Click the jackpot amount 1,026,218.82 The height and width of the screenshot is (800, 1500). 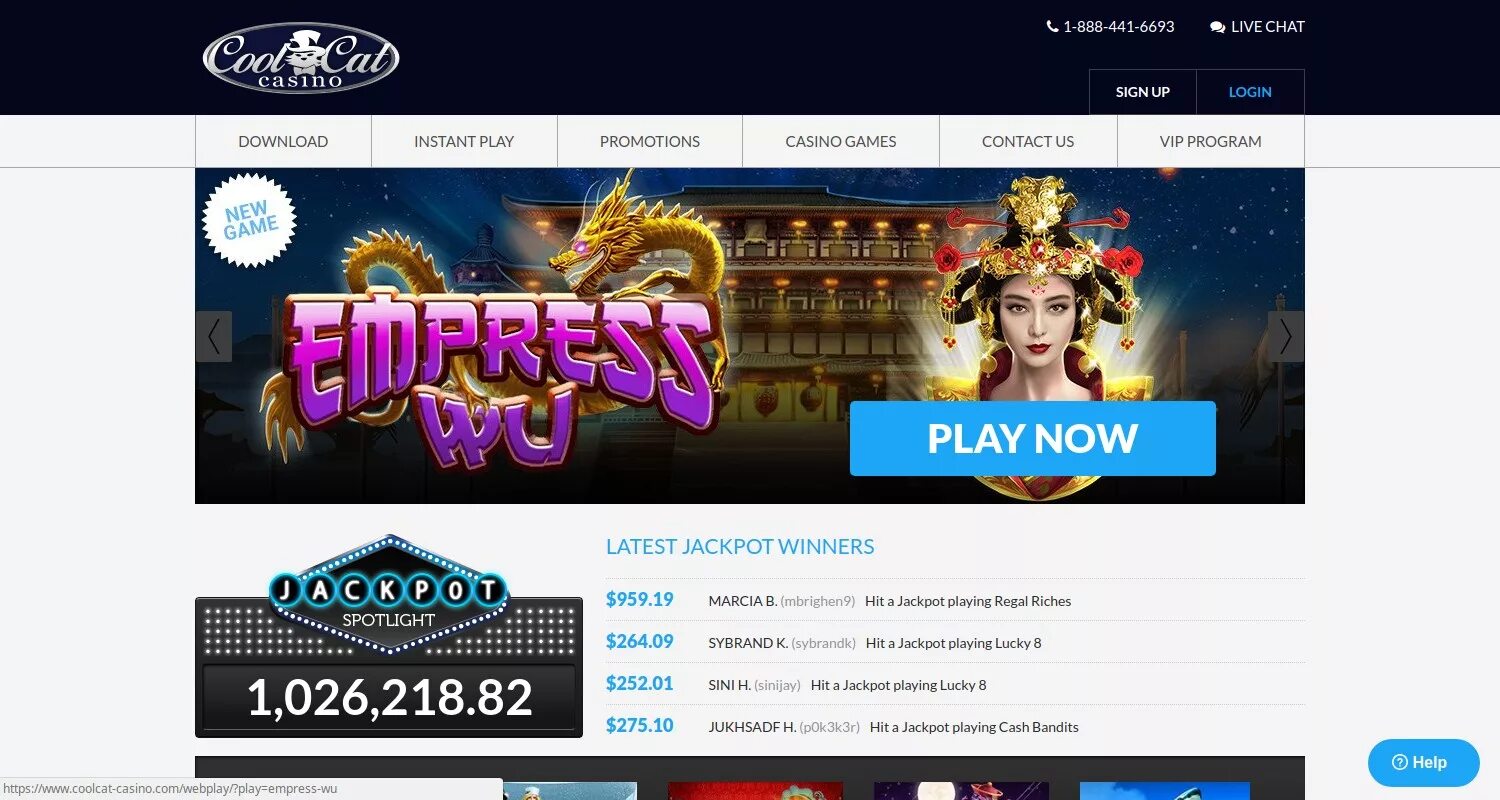coord(389,697)
